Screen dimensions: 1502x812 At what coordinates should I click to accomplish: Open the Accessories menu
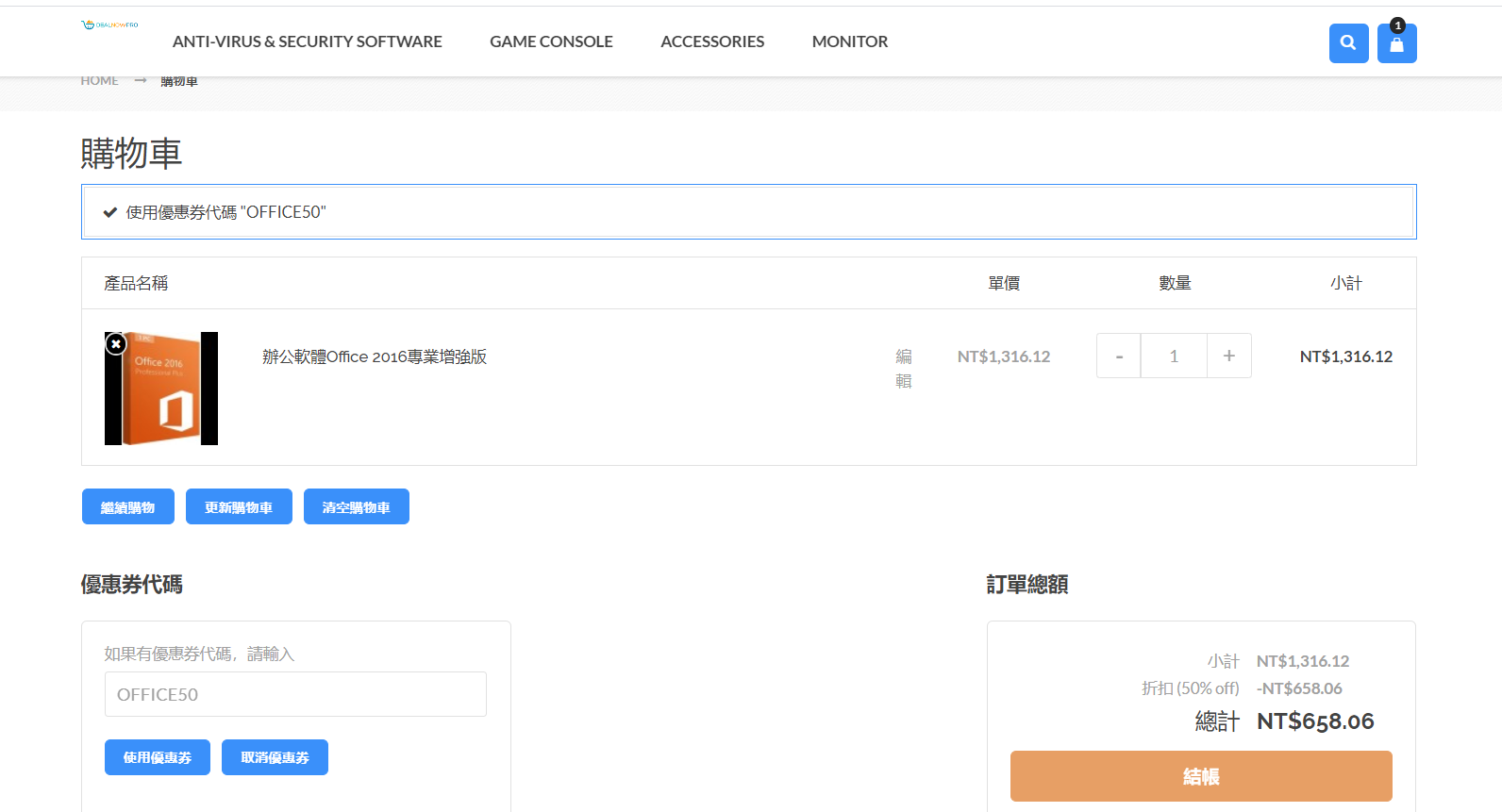(712, 41)
